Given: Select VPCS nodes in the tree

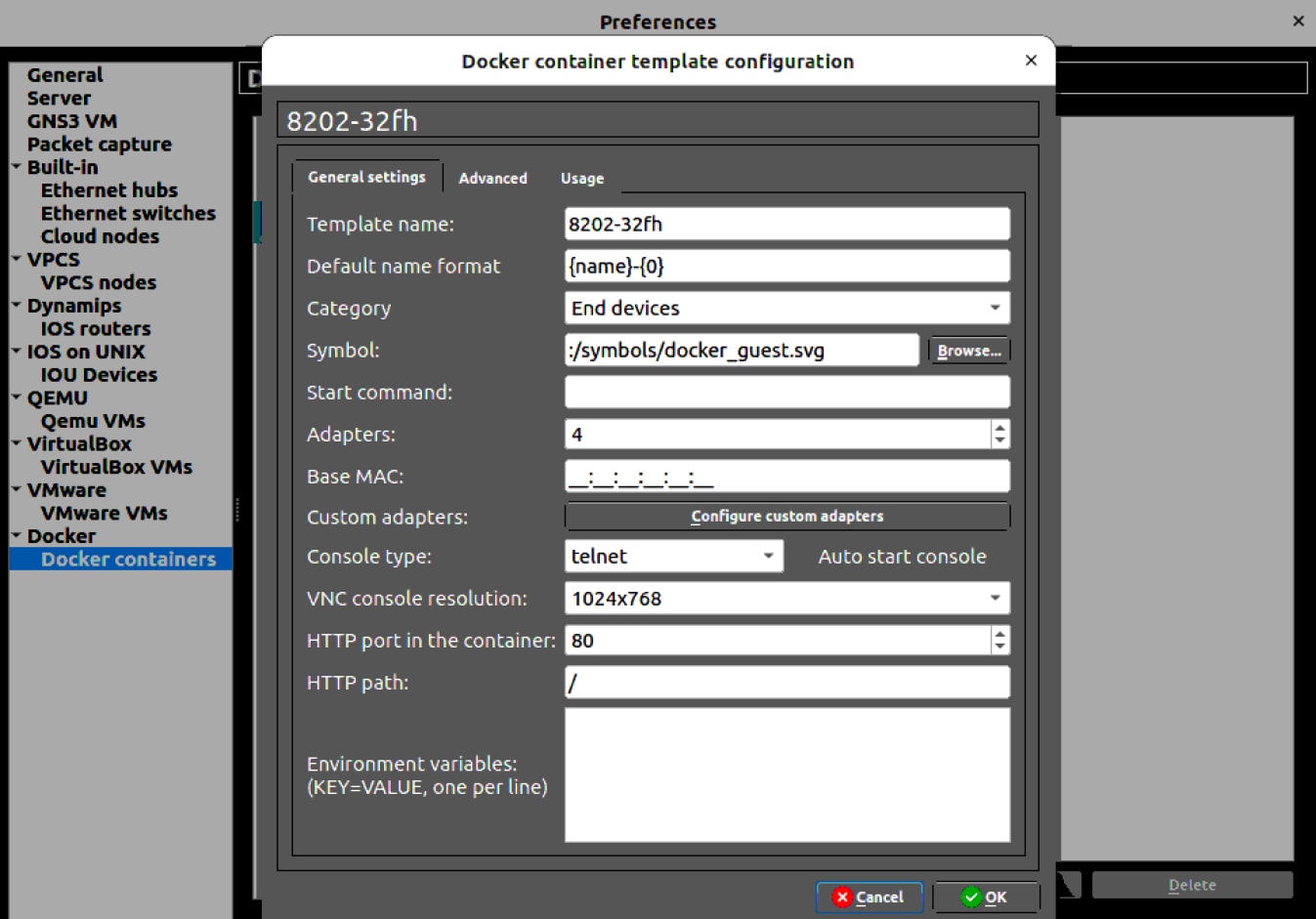Looking at the screenshot, I should 99,282.
